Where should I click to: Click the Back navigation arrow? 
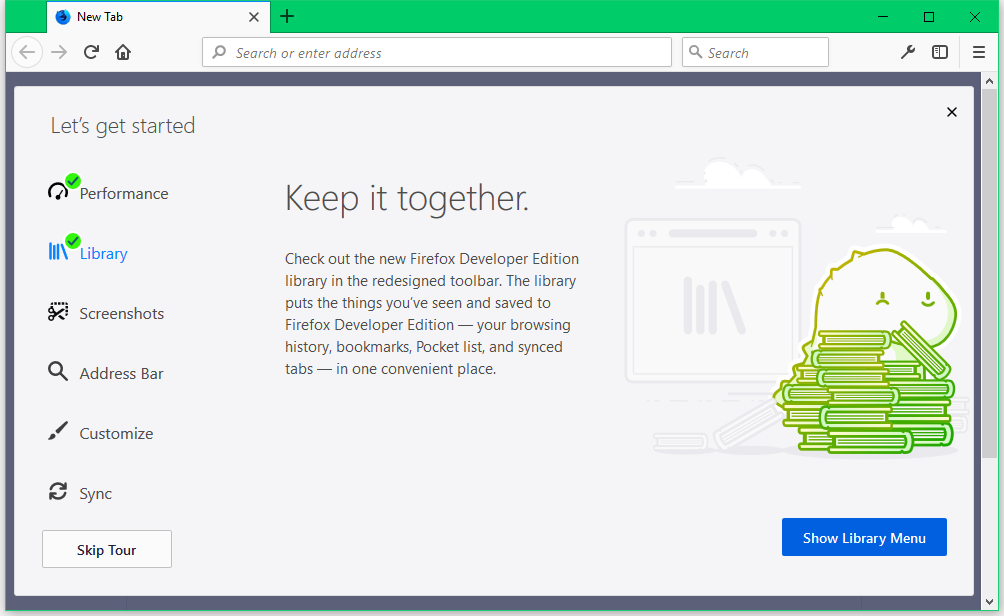[x=27, y=52]
